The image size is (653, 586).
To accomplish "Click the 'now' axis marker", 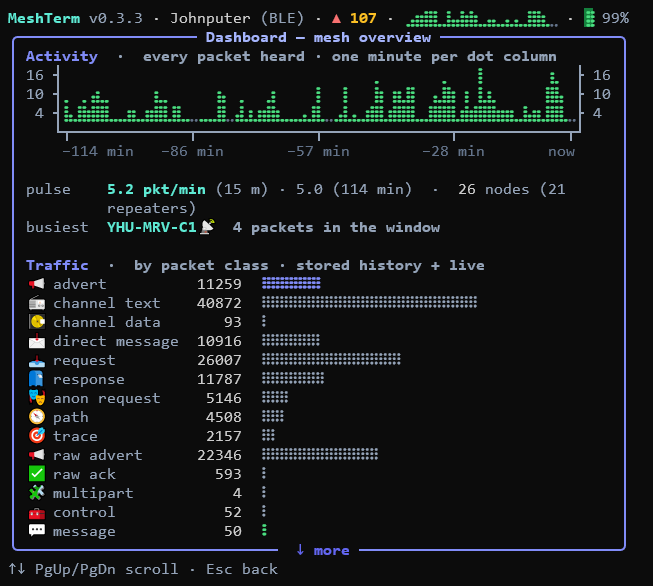I will point(561,152).
